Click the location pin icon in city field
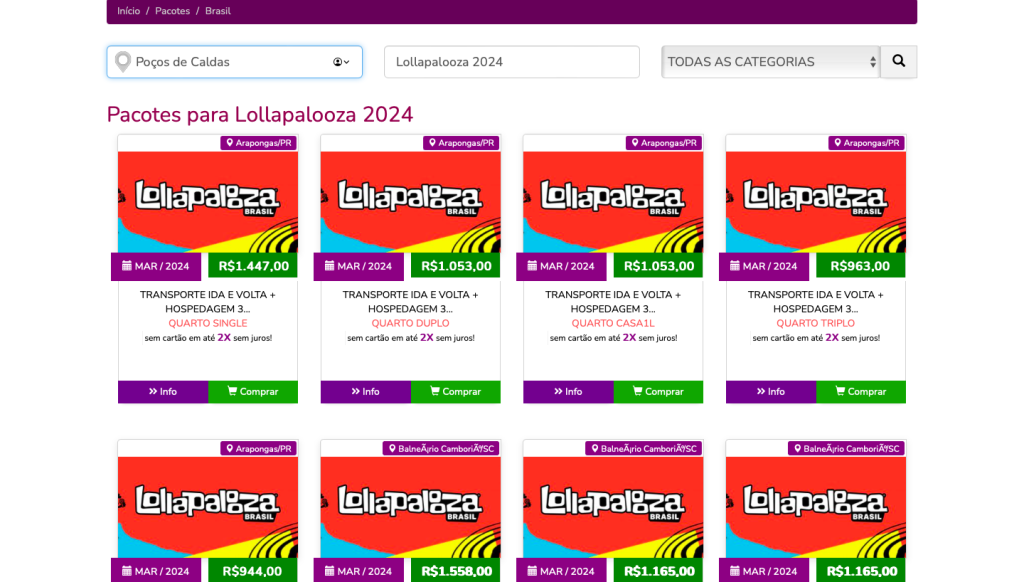 (x=123, y=62)
